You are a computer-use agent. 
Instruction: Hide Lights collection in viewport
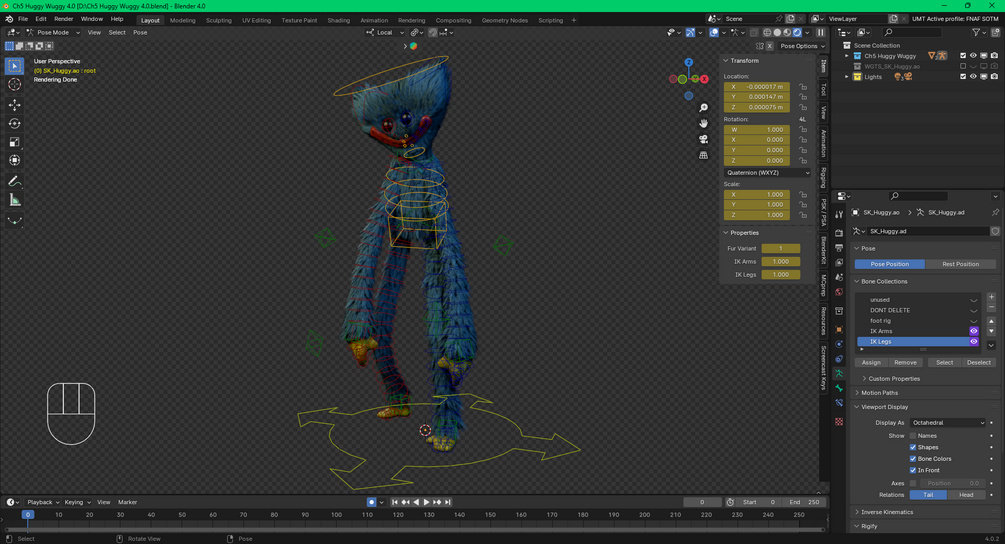tap(973, 77)
